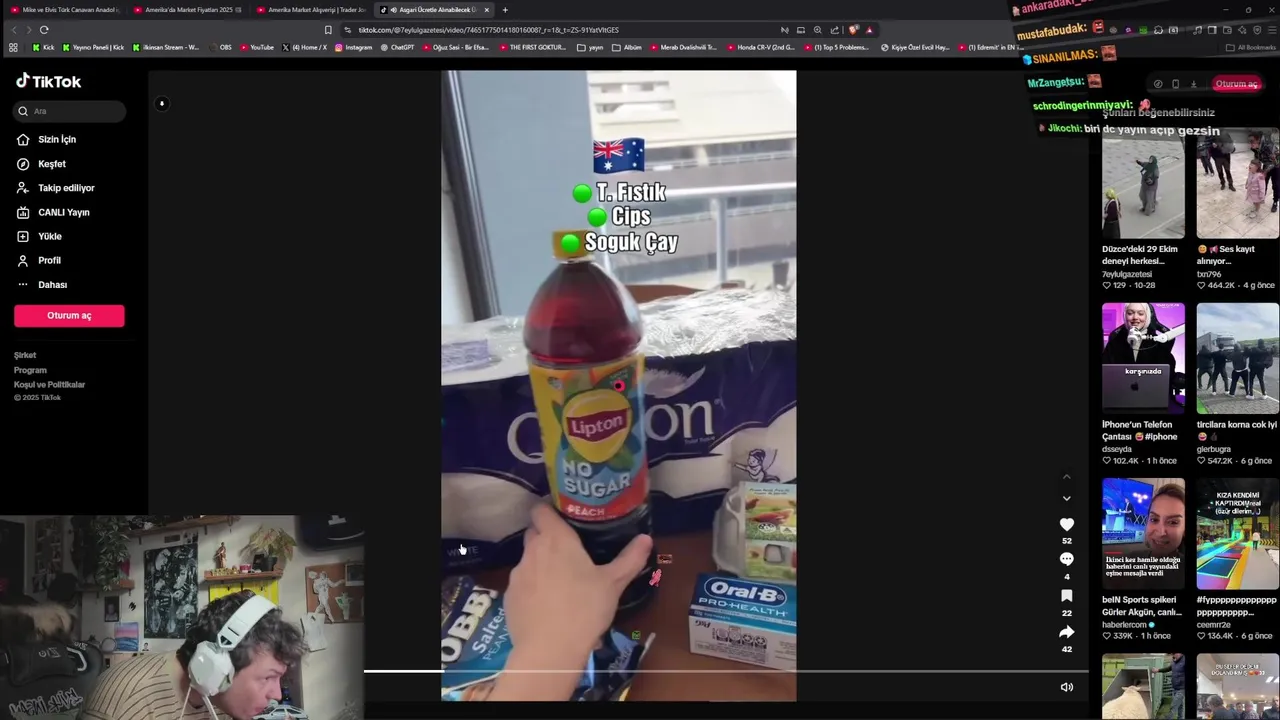1280x720 pixels.
Task: Open the #fyppppp trampoline video thumbnail
Action: 1238,534
